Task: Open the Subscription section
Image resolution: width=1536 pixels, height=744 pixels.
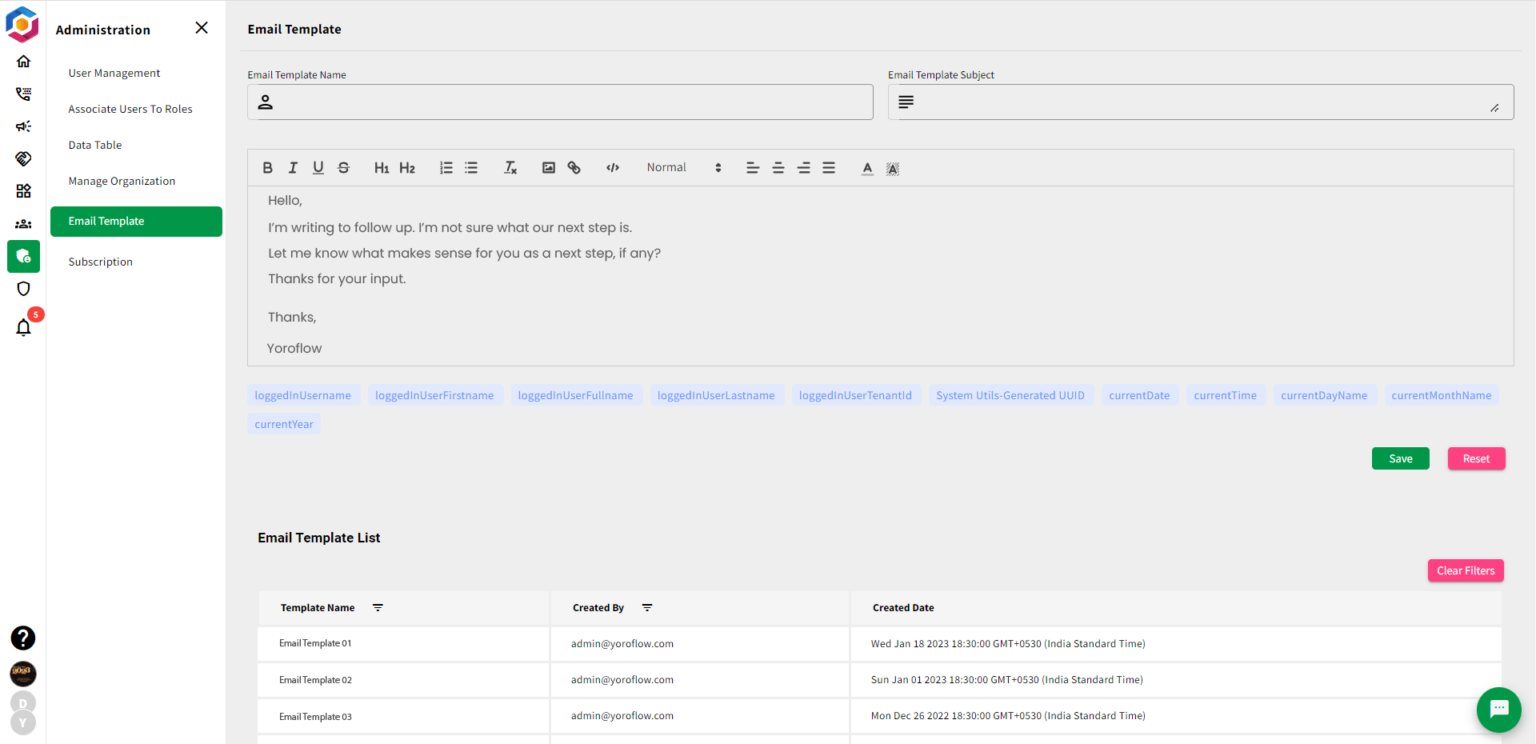Action: (x=100, y=261)
